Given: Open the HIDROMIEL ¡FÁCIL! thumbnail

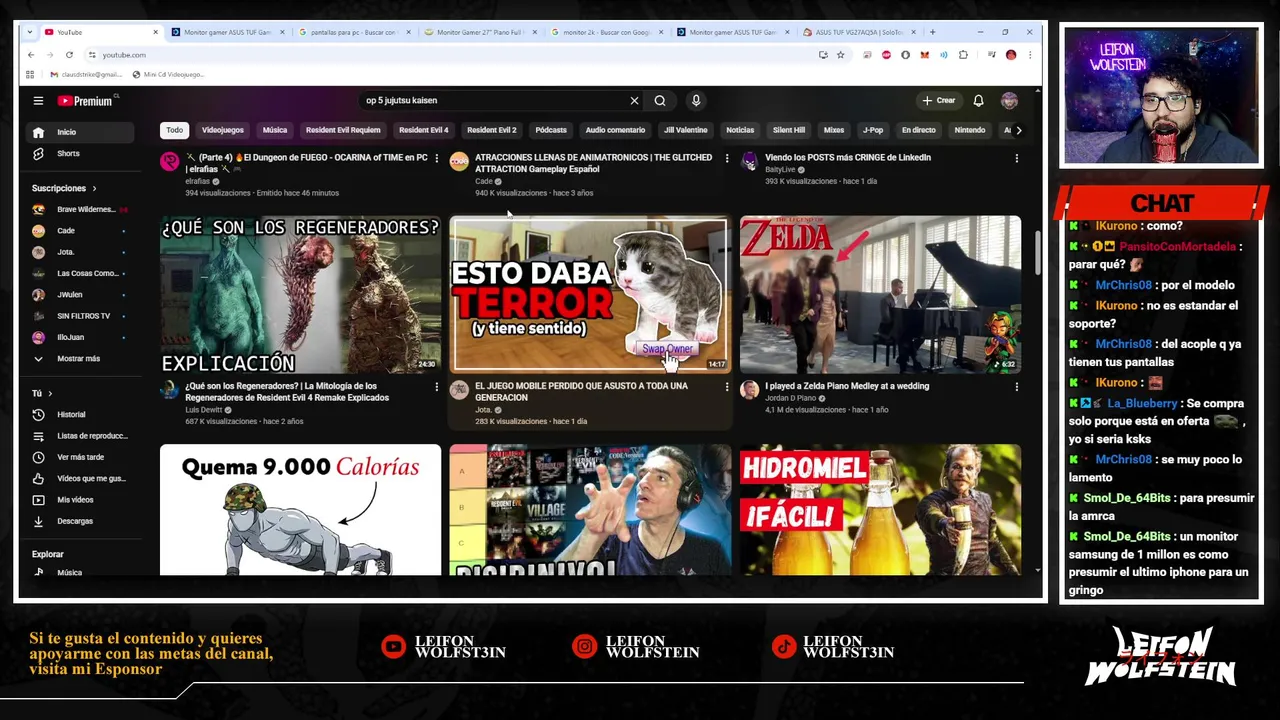Looking at the screenshot, I should point(880,510).
